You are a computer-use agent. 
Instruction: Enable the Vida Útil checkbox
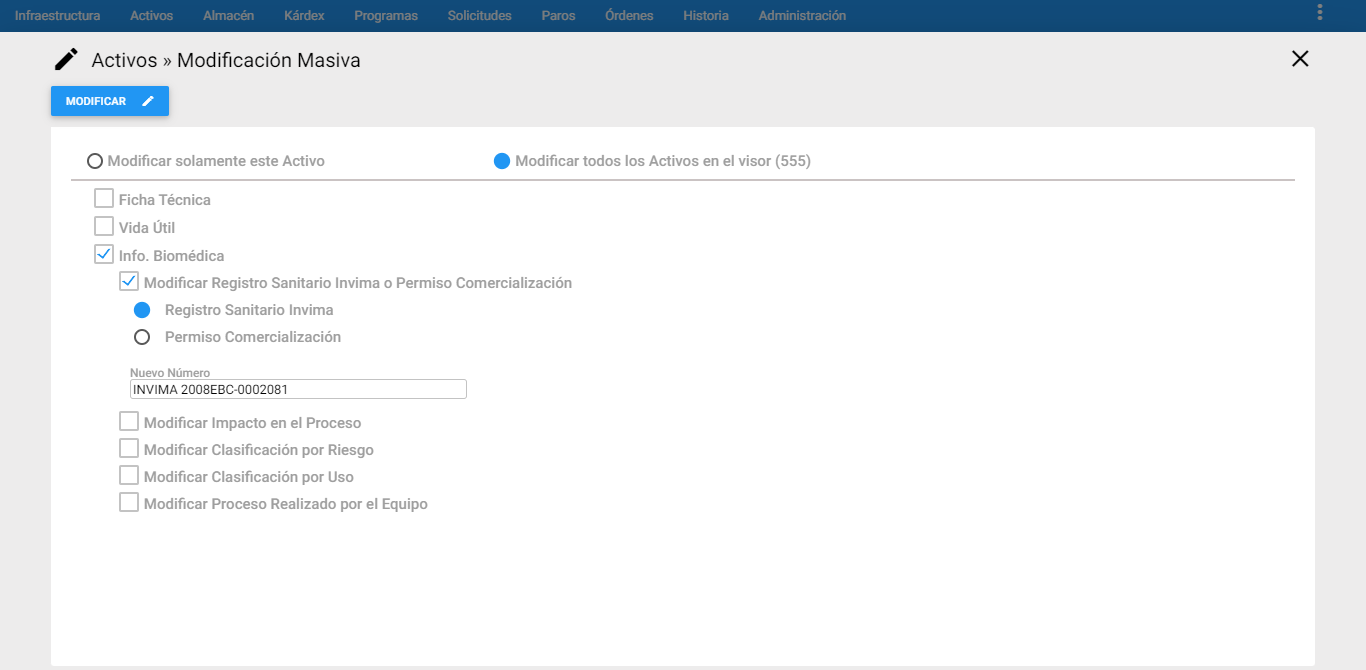(x=103, y=226)
